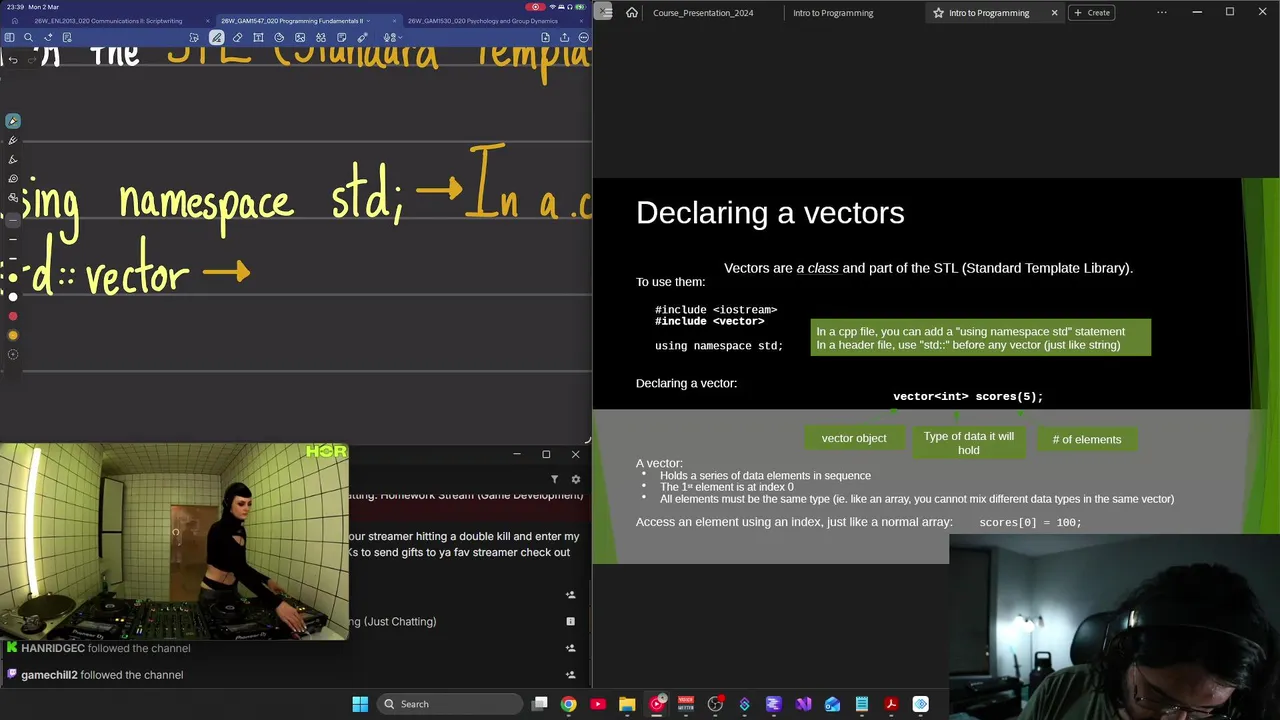Open Adobe Acrobat from the taskbar
The image size is (1280, 720).
point(891,704)
